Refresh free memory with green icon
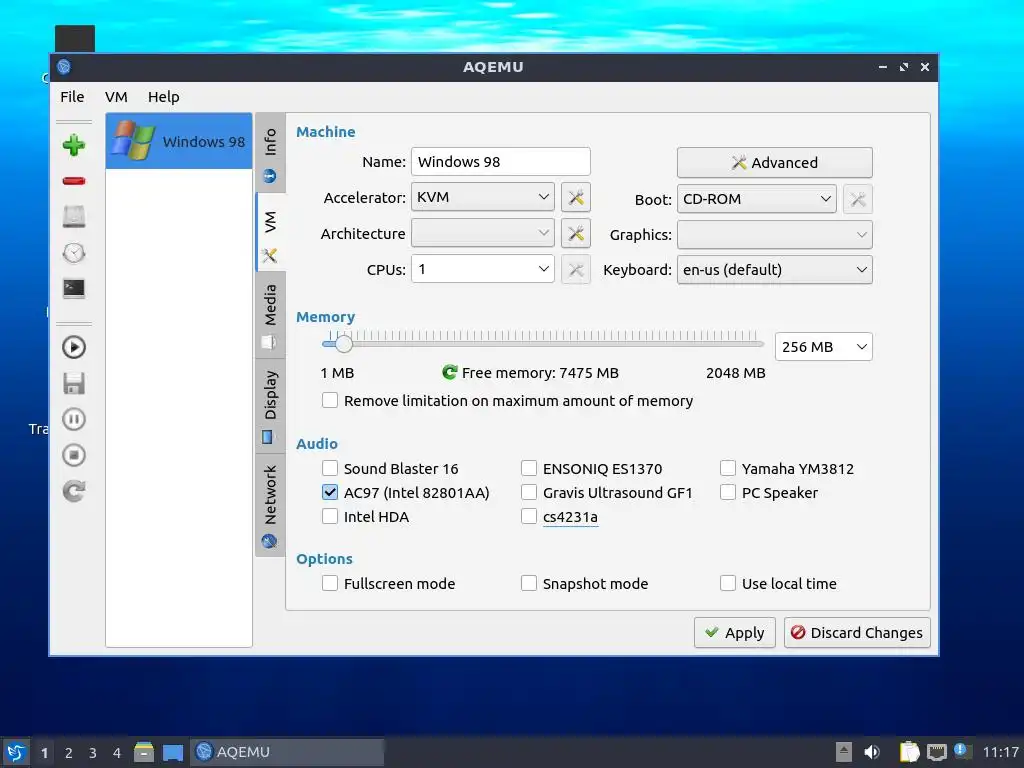Screen dimensions: 1024x768 (449, 372)
